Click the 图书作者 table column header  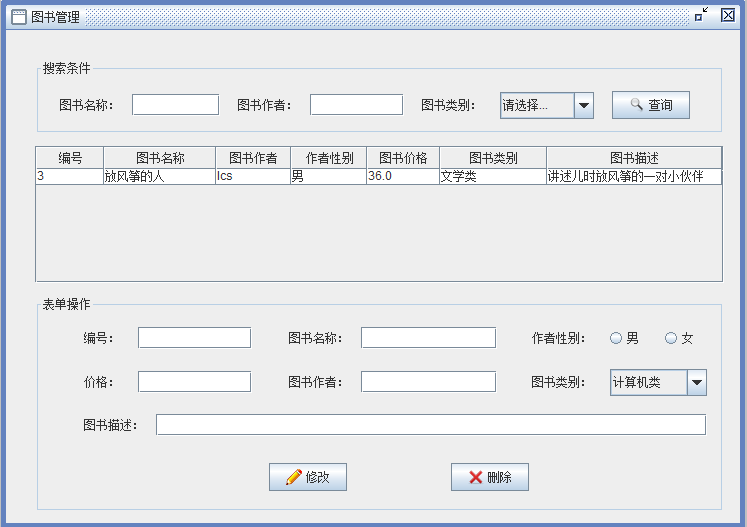click(253, 158)
